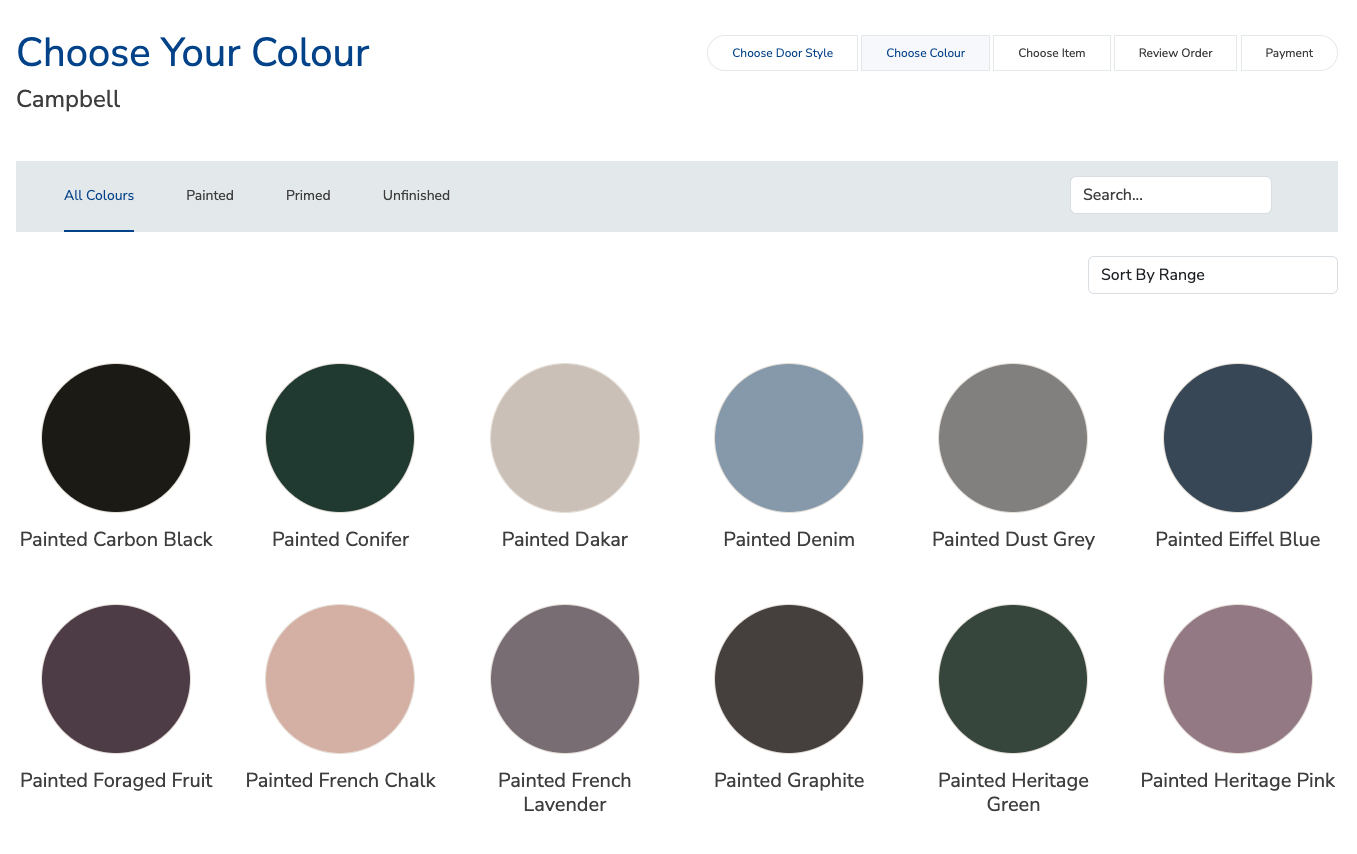Open the Sort By Range dropdown

click(x=1212, y=275)
